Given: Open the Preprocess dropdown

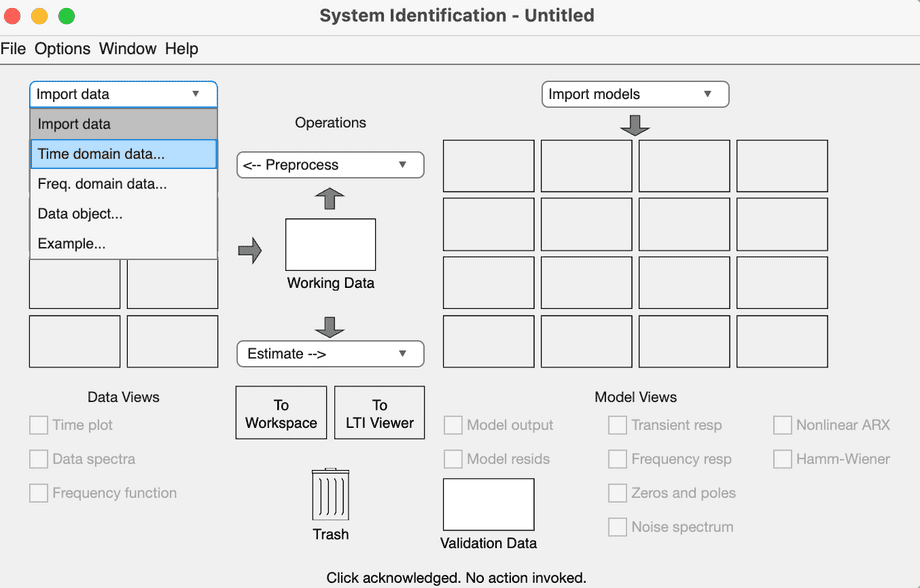Looking at the screenshot, I should (x=330, y=165).
